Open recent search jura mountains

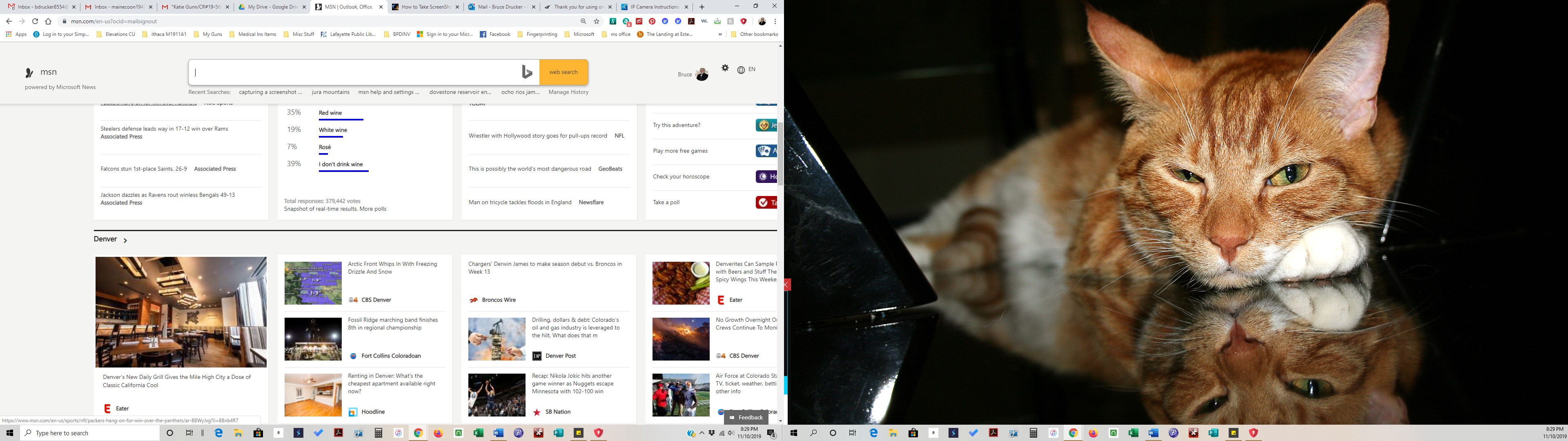[x=330, y=92]
